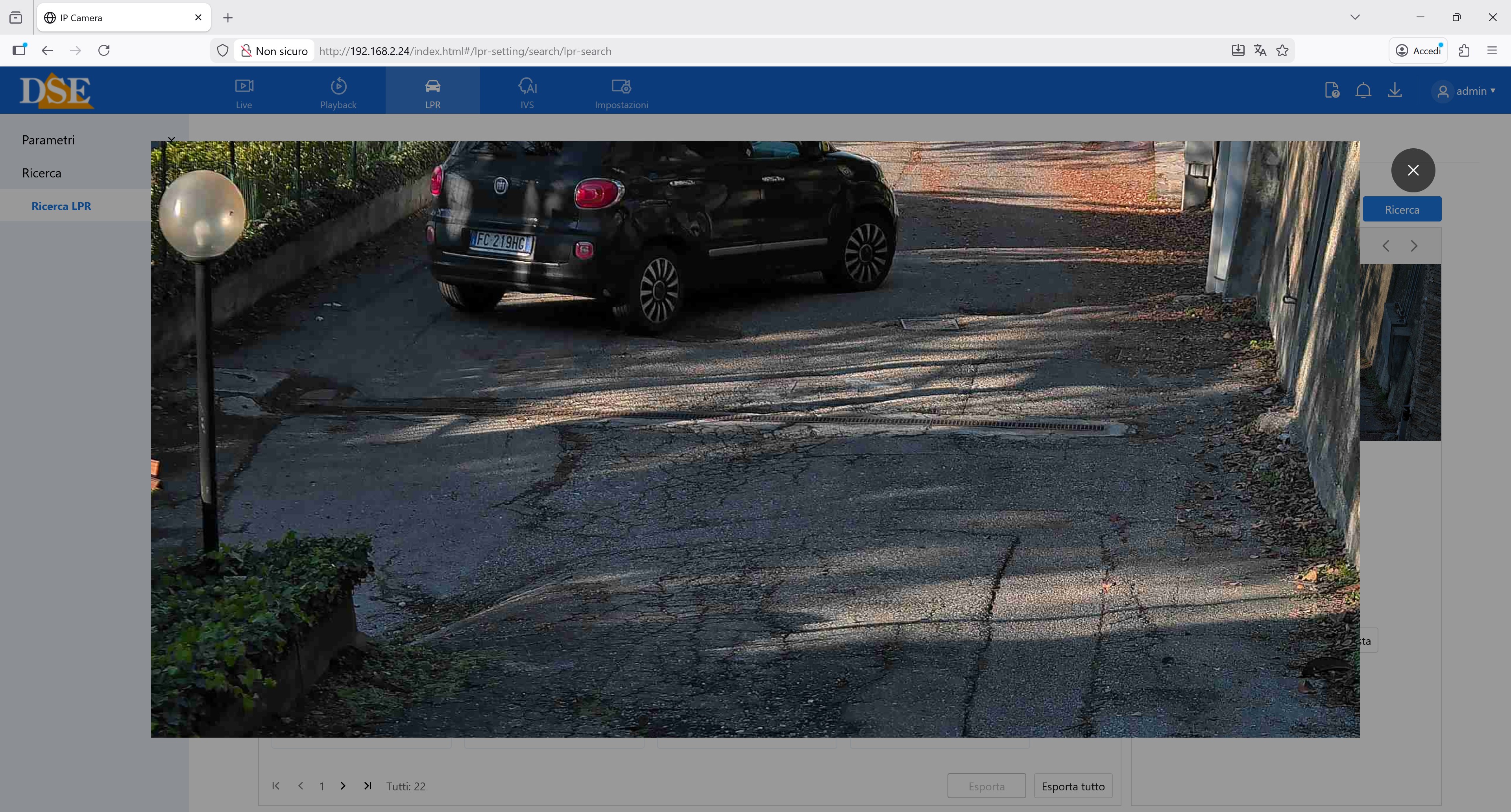Expand the admin user dropdown
This screenshot has width=1511, height=812.
(1466, 91)
